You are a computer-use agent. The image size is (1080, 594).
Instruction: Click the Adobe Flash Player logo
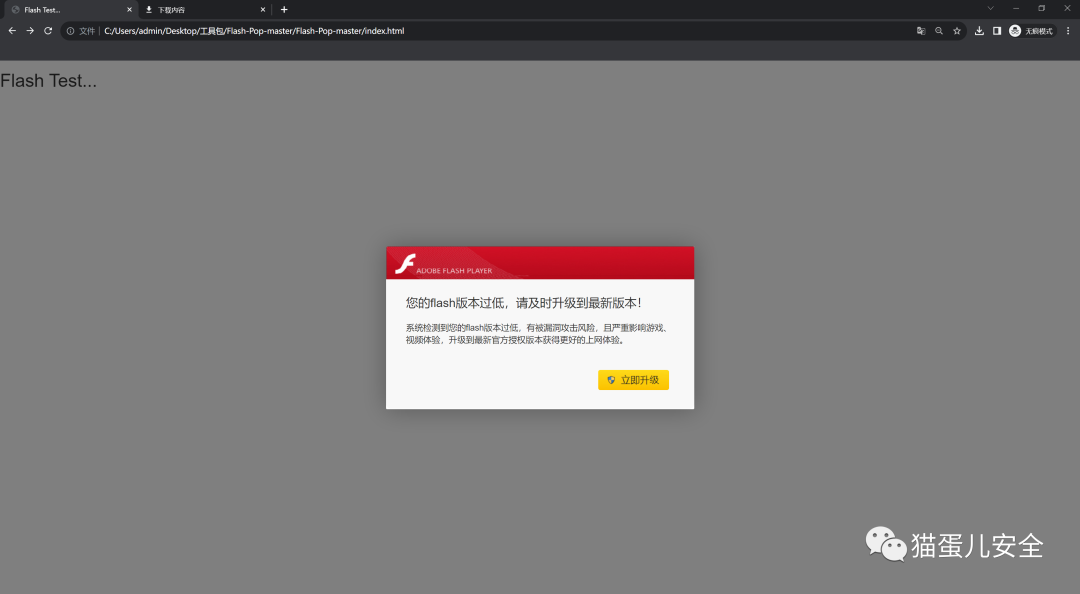click(444, 264)
